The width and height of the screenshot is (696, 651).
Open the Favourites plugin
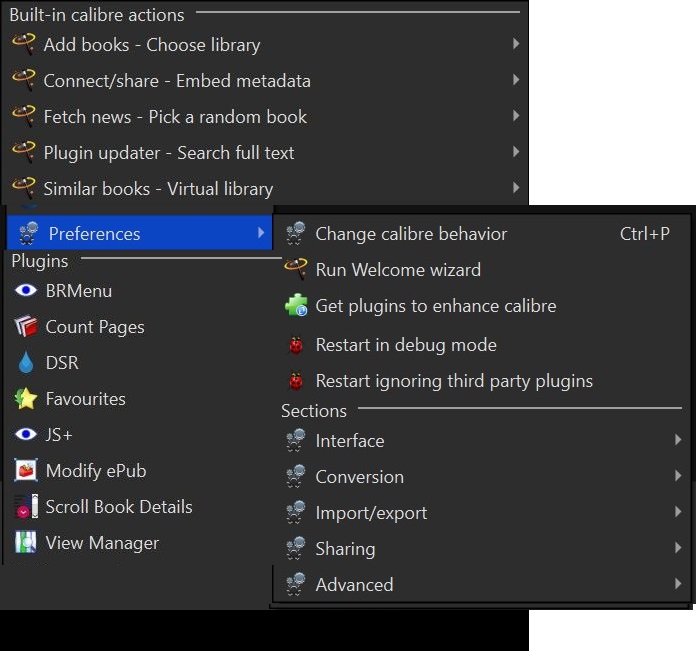pyautogui.click(x=138, y=398)
